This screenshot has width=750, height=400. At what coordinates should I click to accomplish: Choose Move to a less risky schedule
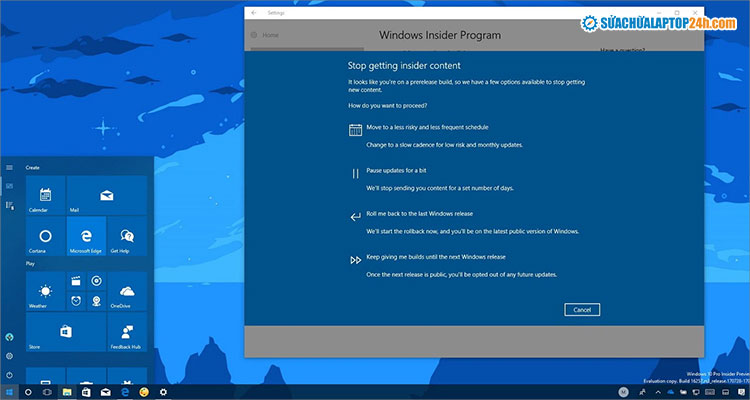point(427,127)
